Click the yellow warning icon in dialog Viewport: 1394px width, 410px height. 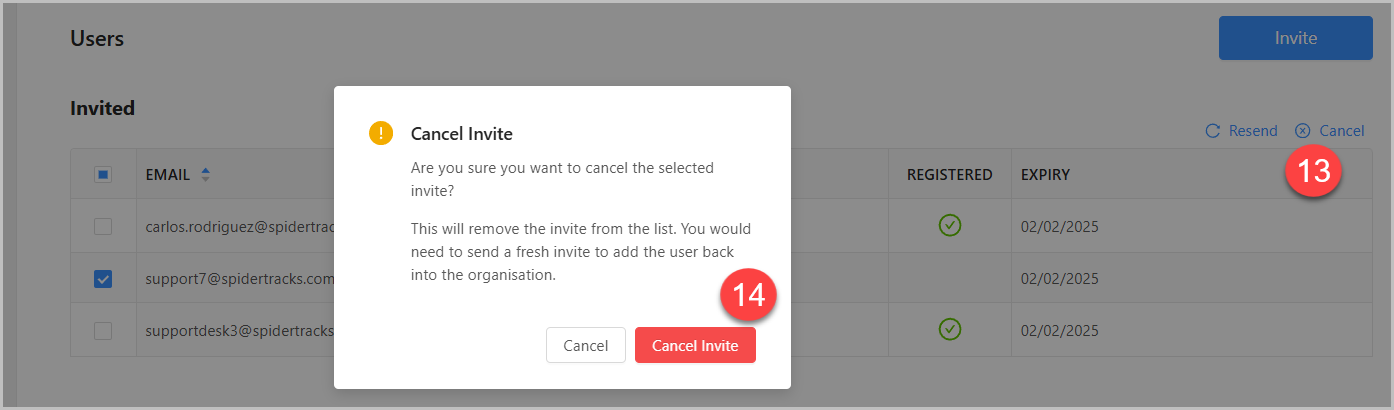click(x=381, y=133)
